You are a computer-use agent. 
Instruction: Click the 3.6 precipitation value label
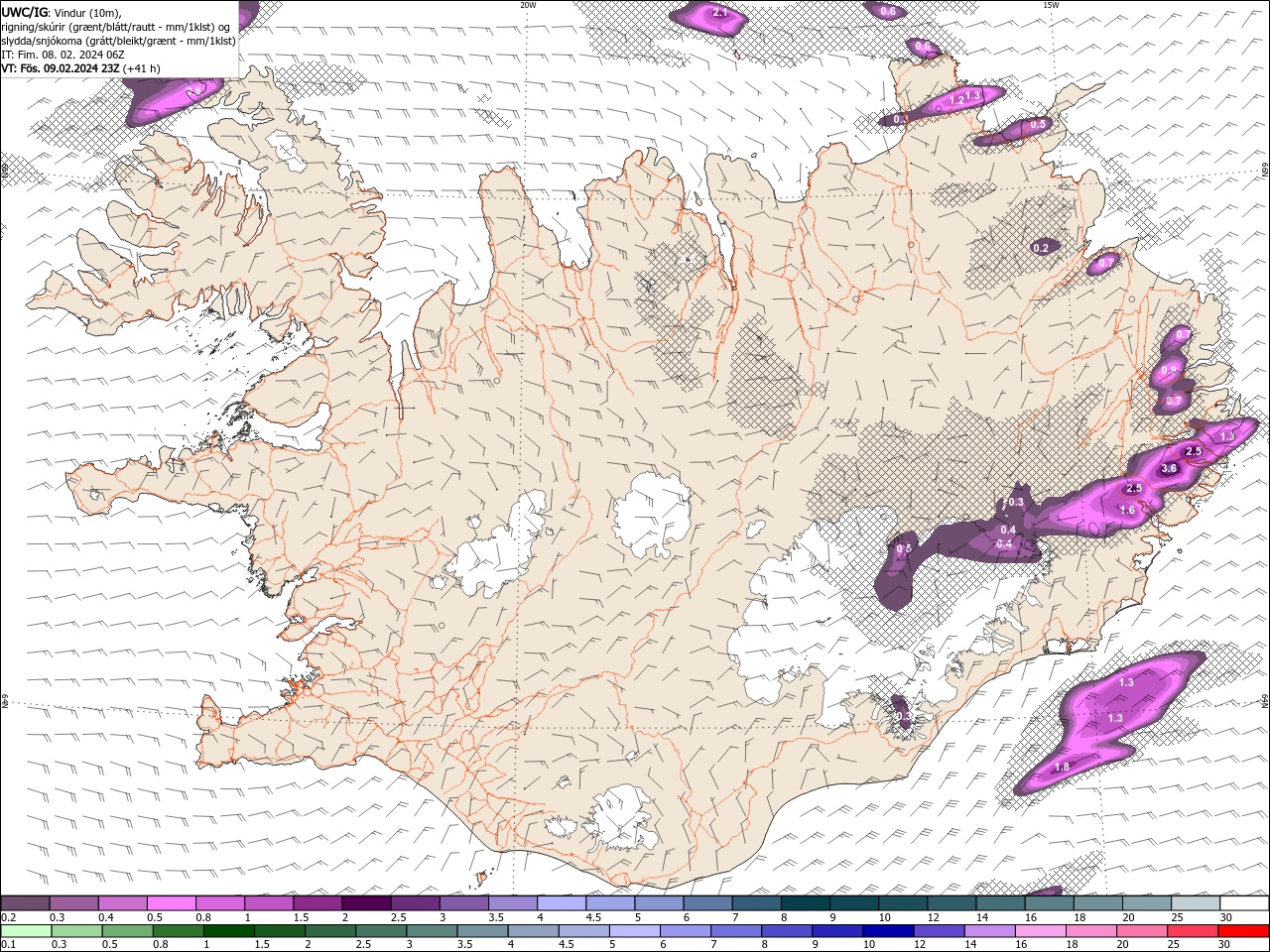pyautogui.click(x=1169, y=468)
